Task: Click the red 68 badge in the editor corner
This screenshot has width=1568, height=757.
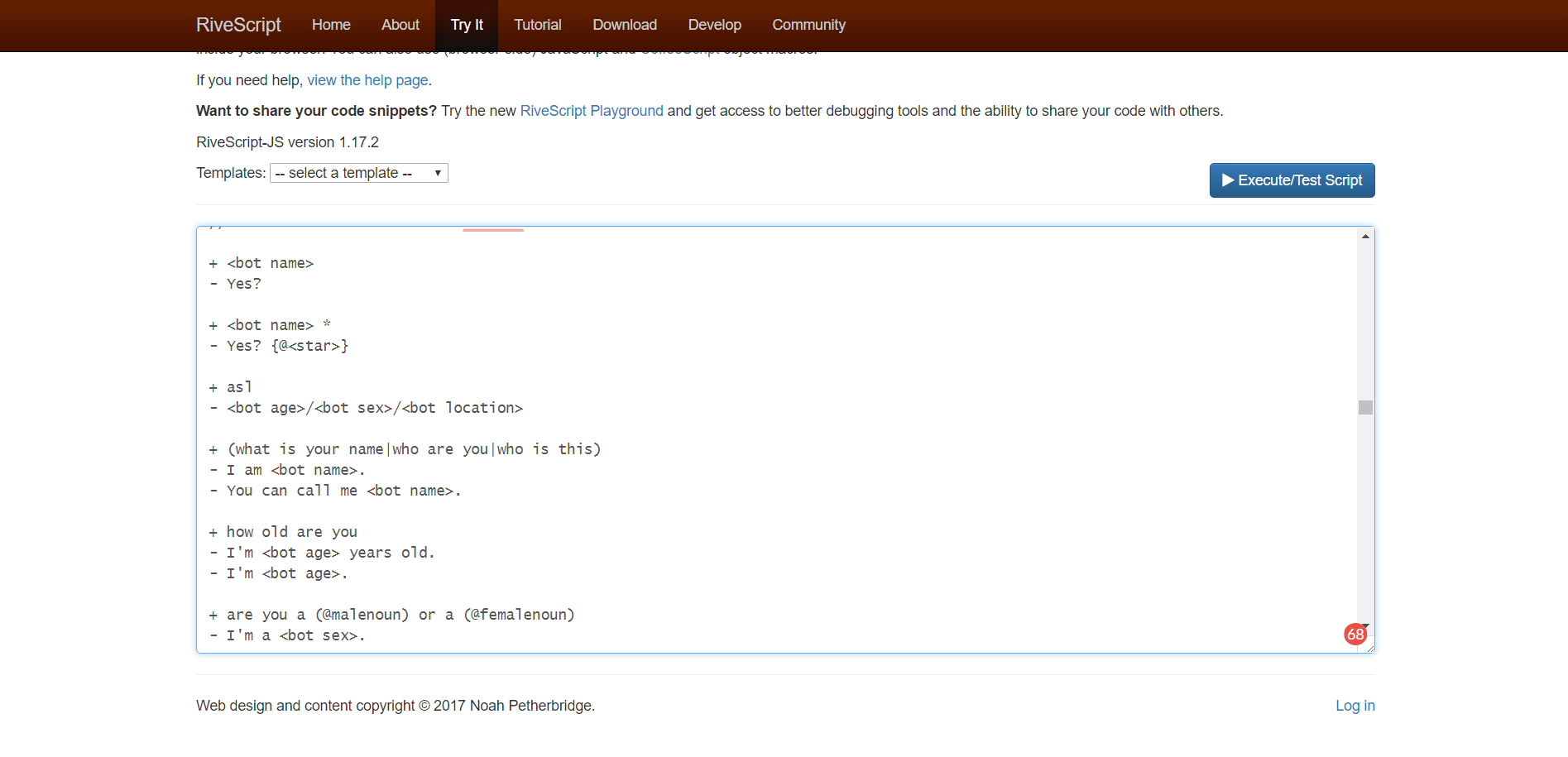Action: (x=1355, y=635)
